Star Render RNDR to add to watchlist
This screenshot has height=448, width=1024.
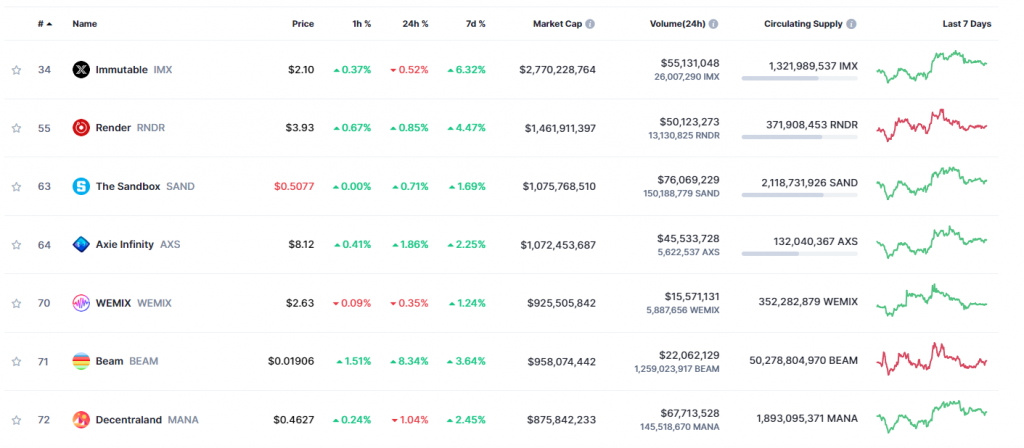point(16,128)
